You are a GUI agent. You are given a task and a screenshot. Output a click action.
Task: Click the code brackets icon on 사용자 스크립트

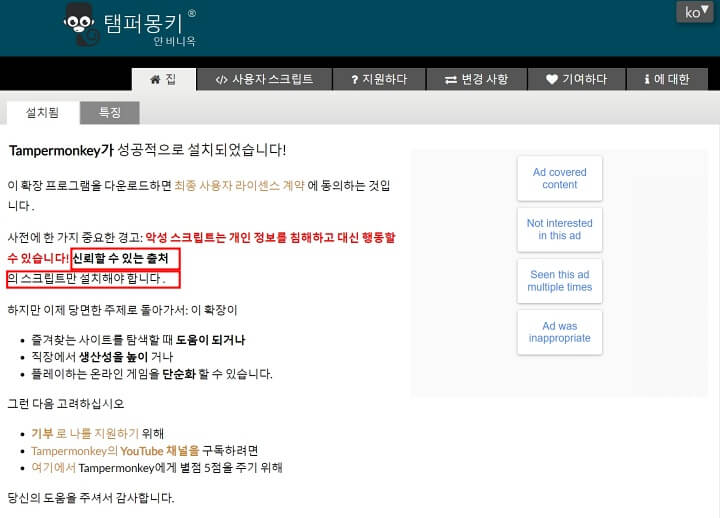[221, 80]
